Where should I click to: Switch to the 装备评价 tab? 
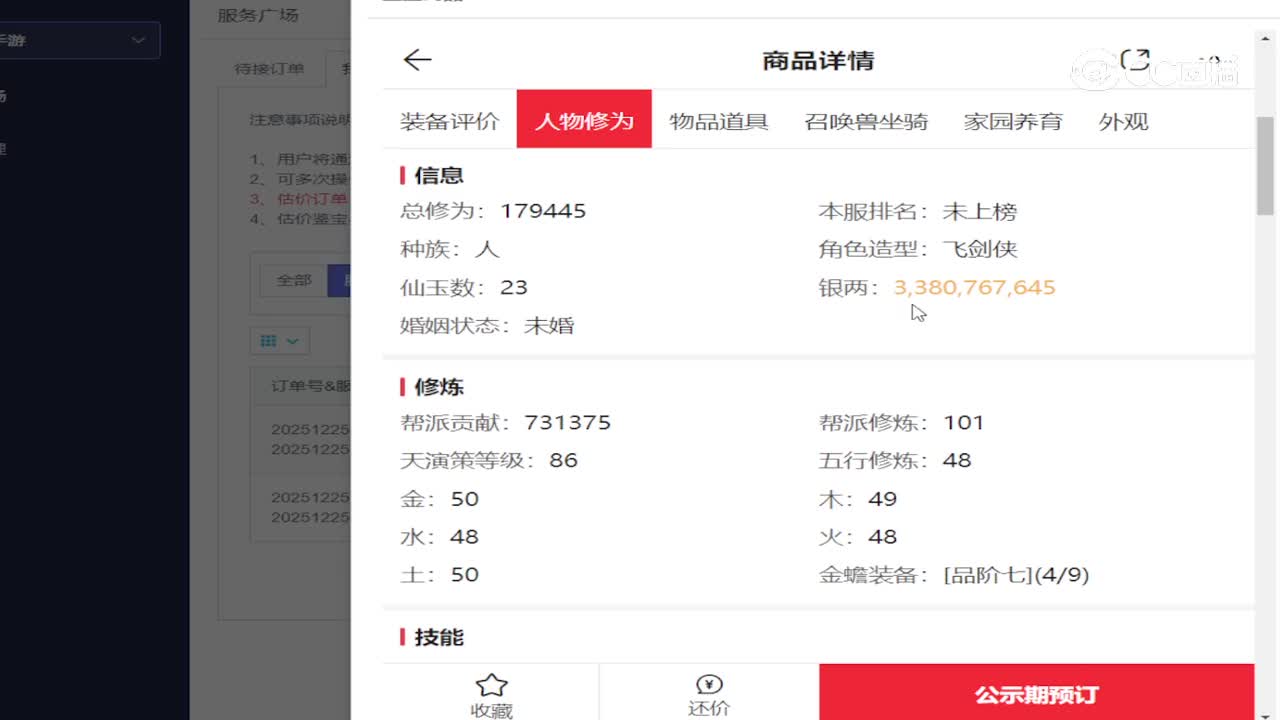point(449,121)
